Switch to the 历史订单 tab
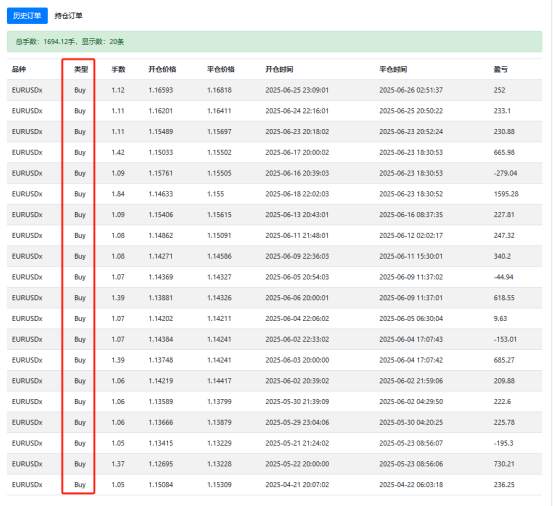 (27, 16)
